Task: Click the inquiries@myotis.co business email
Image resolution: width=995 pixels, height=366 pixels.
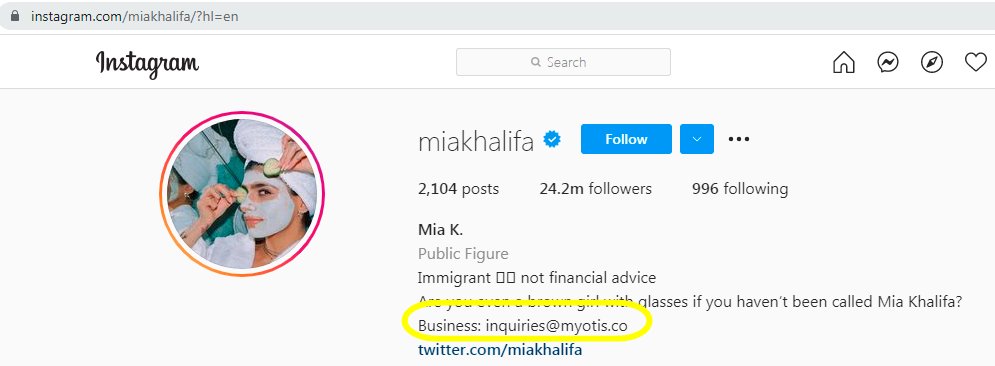Action: 557,326
